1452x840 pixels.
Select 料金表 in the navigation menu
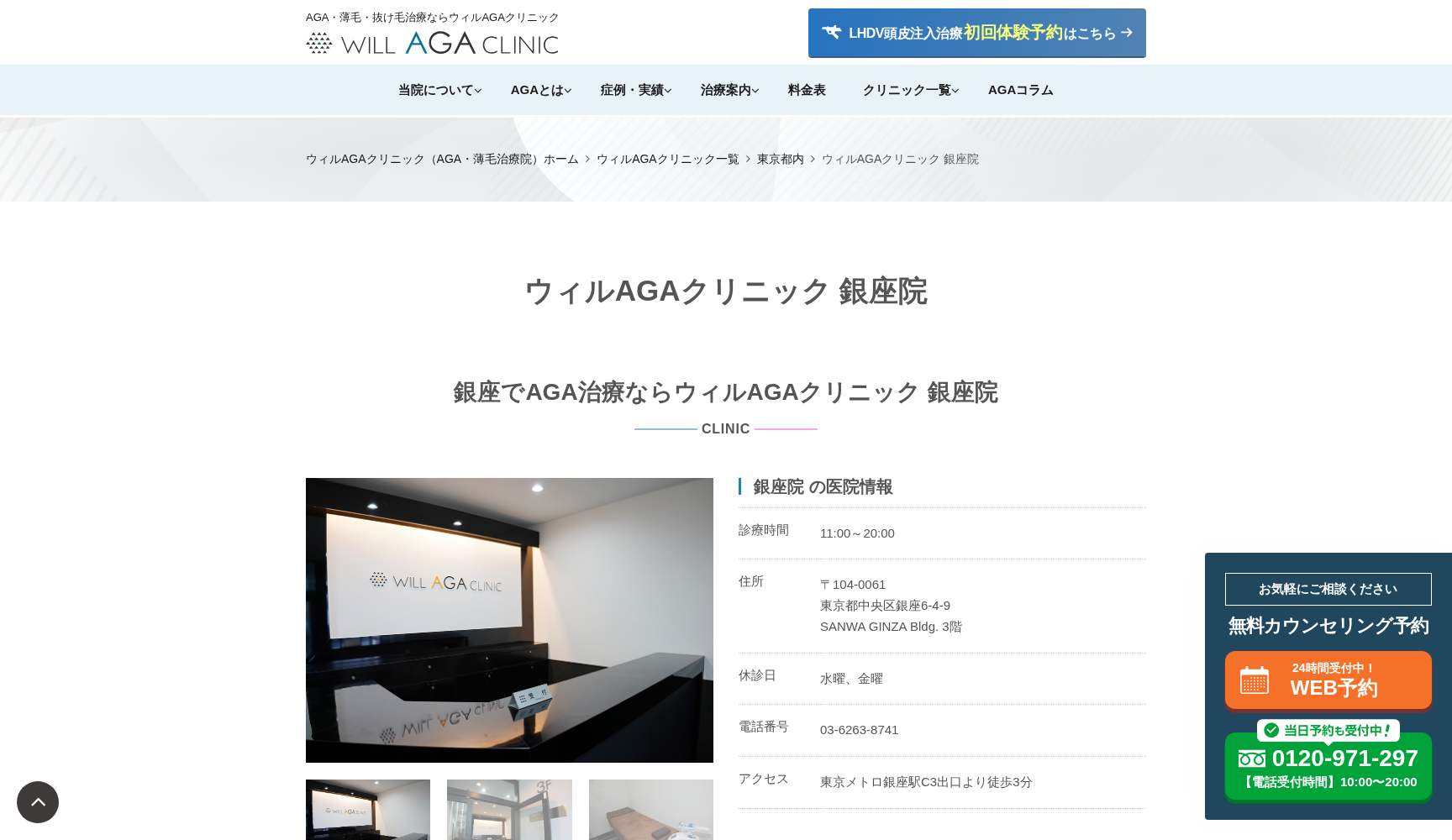tap(806, 90)
